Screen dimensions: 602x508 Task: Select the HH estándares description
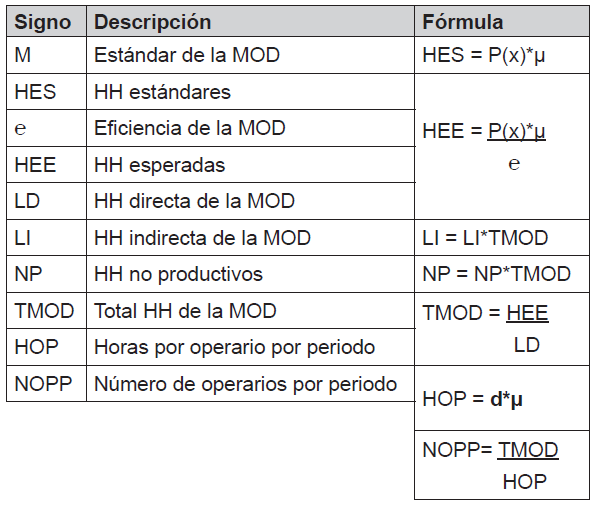coord(162,92)
